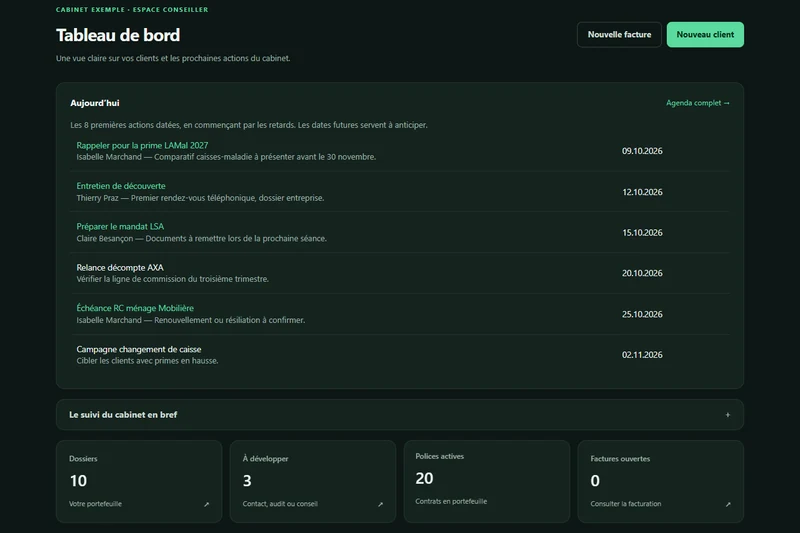Click Votre portefeuille text on Dossiers card
Image resolution: width=800 pixels, height=533 pixels.
[95, 504]
